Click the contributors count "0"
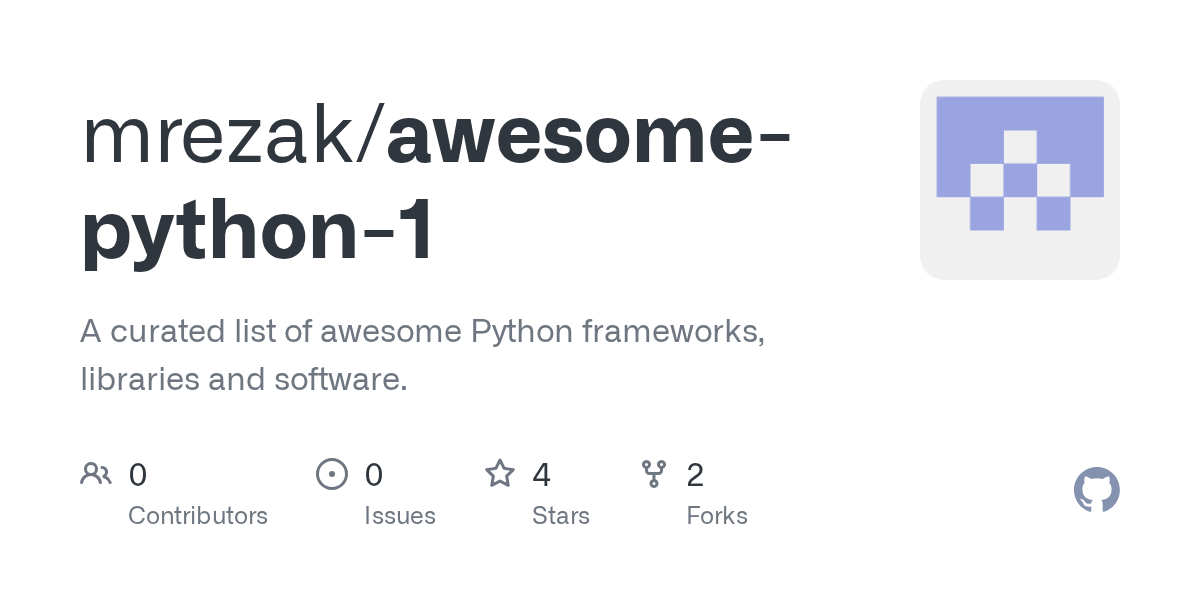1200x600 pixels. (x=138, y=474)
